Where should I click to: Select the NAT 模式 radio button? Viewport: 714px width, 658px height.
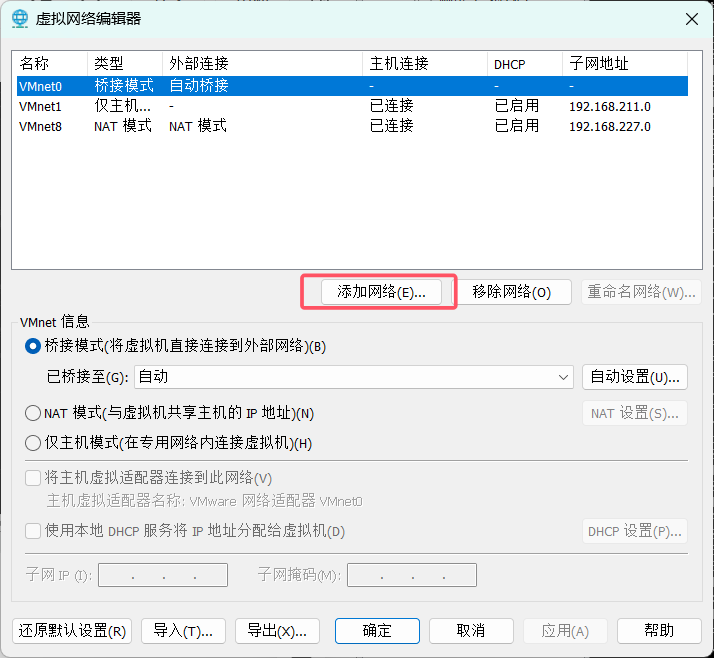click(33, 413)
